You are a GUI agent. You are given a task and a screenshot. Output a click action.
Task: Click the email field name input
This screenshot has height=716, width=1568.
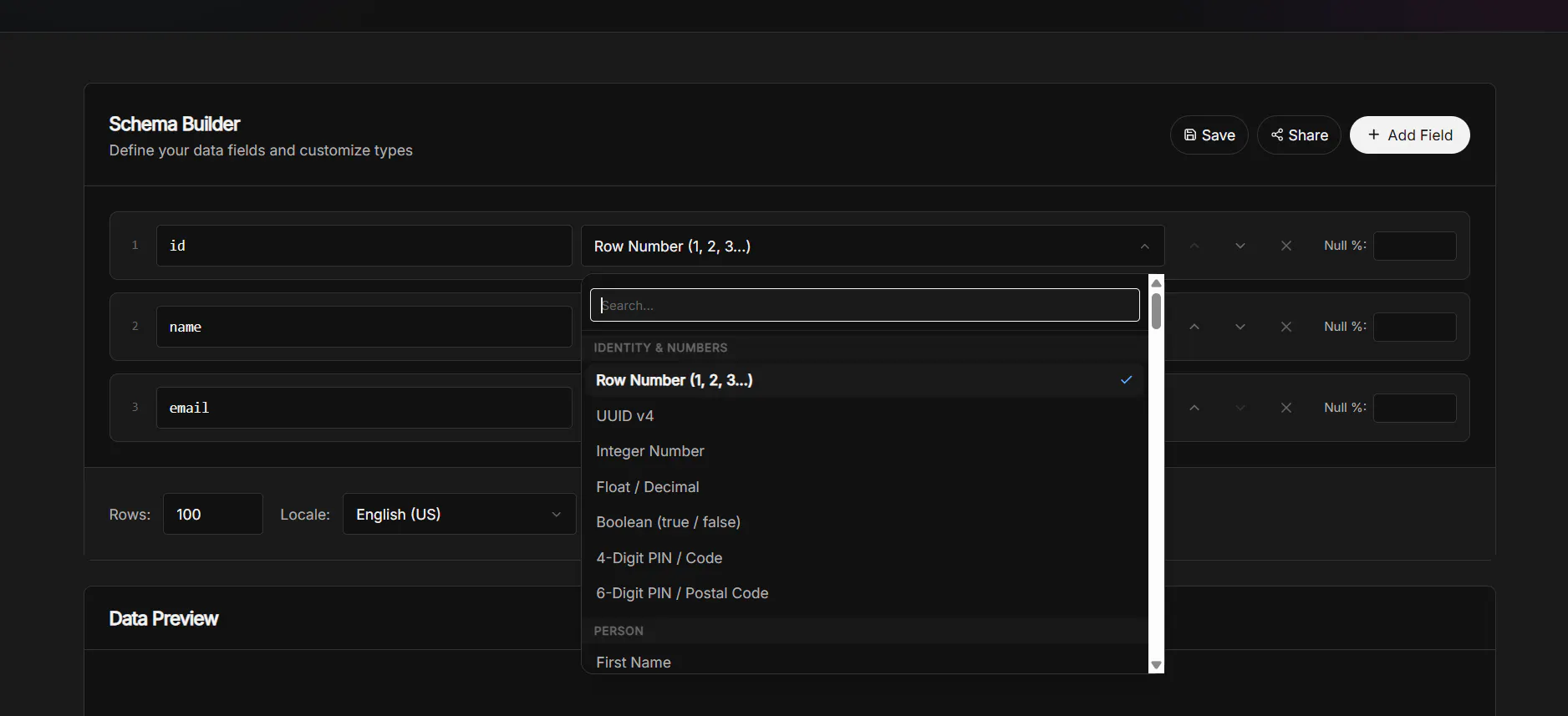point(364,408)
